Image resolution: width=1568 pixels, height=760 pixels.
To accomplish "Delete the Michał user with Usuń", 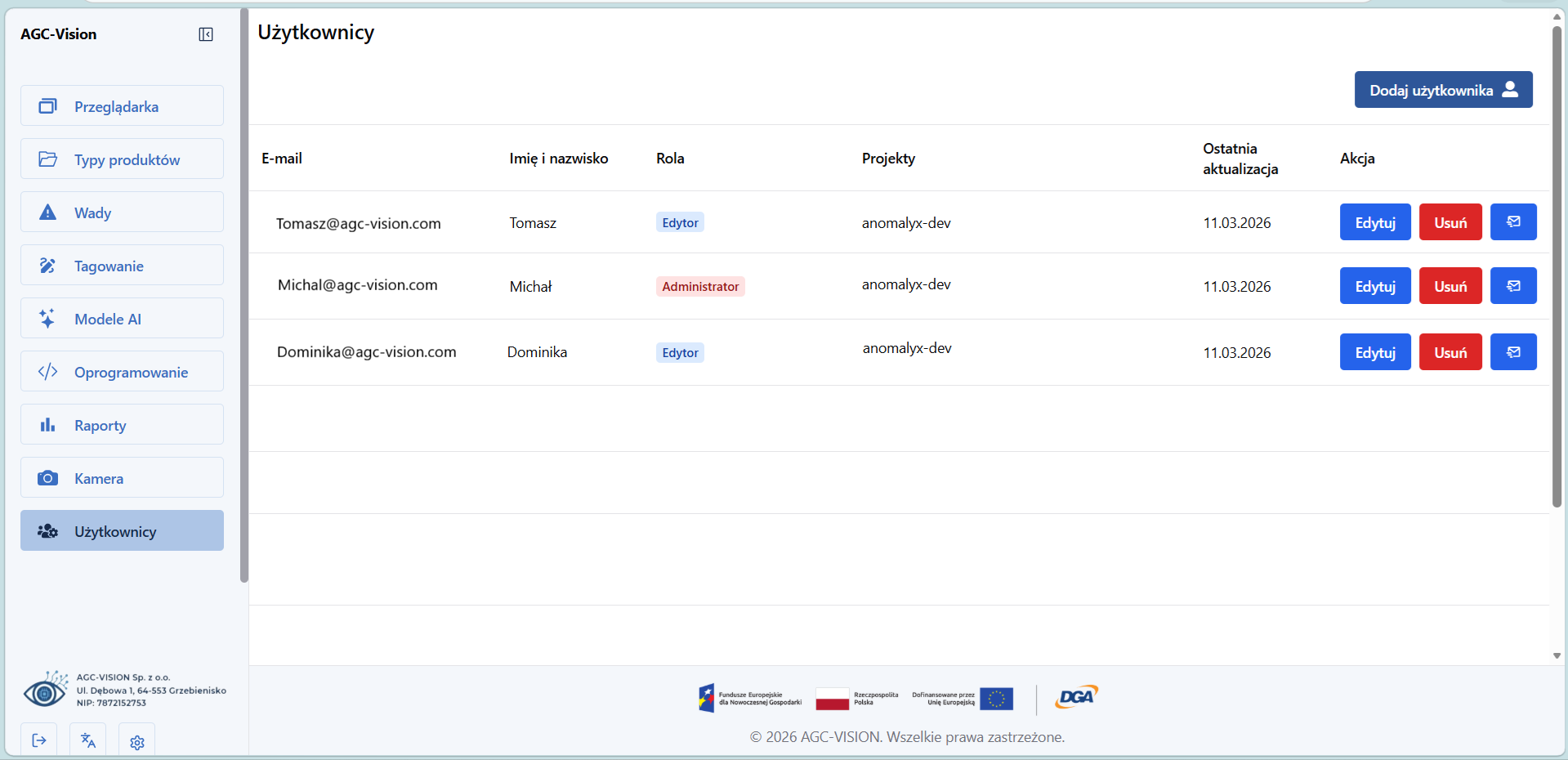I will [1450, 286].
